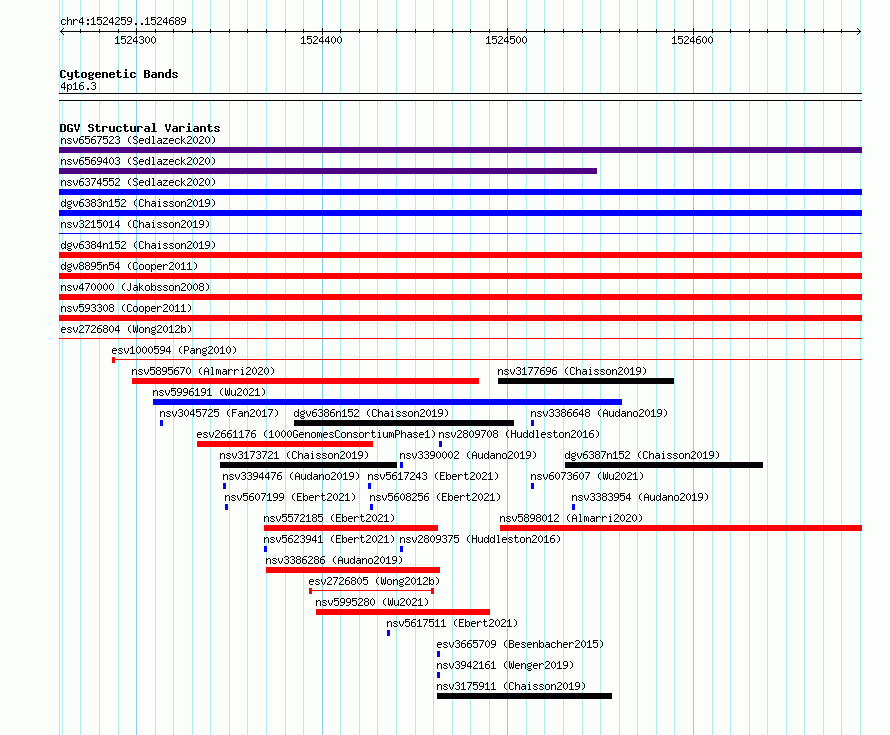Click the nsv593308 (Cooper2011) label

pyautogui.click(x=126, y=308)
